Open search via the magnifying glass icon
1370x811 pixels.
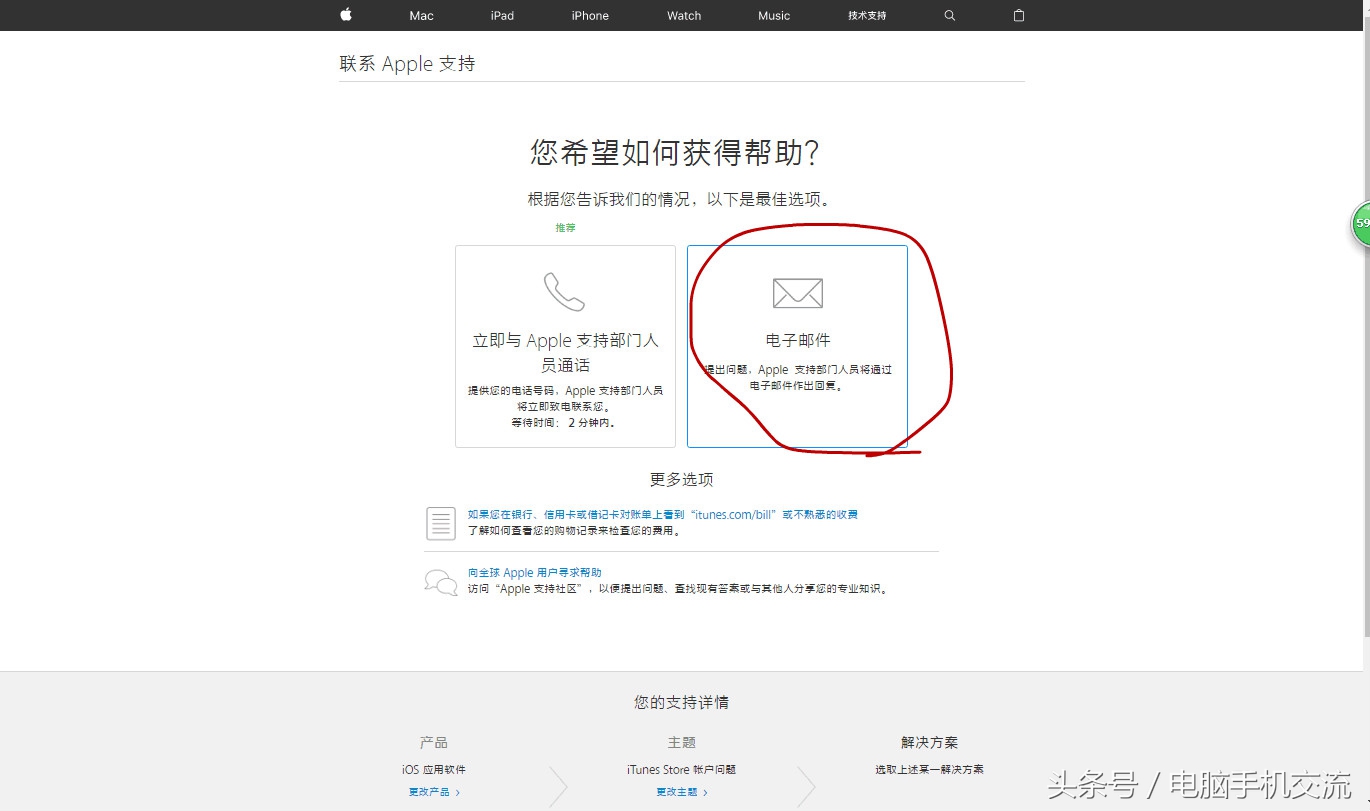pyautogui.click(x=948, y=15)
